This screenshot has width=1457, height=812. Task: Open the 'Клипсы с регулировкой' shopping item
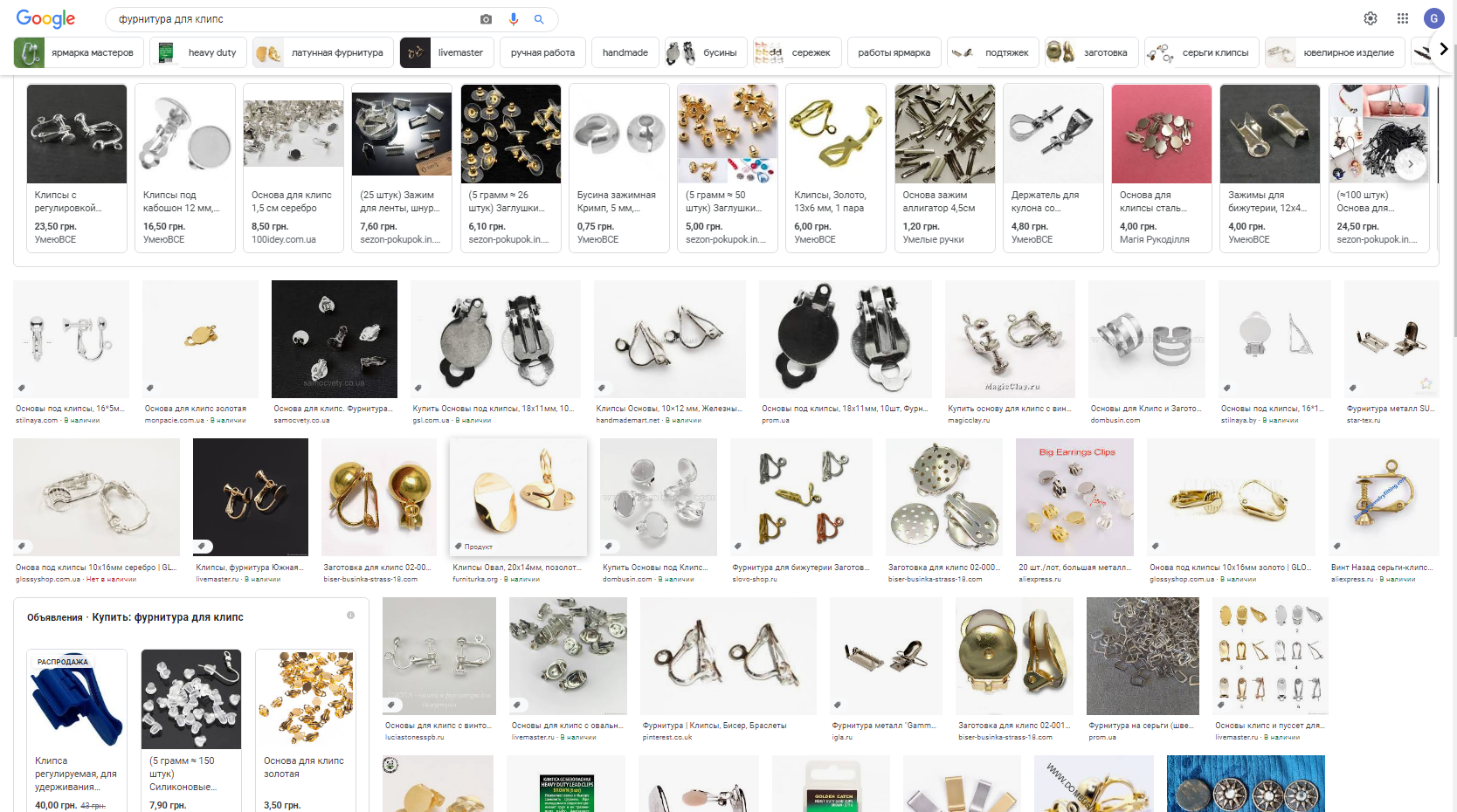(x=77, y=168)
